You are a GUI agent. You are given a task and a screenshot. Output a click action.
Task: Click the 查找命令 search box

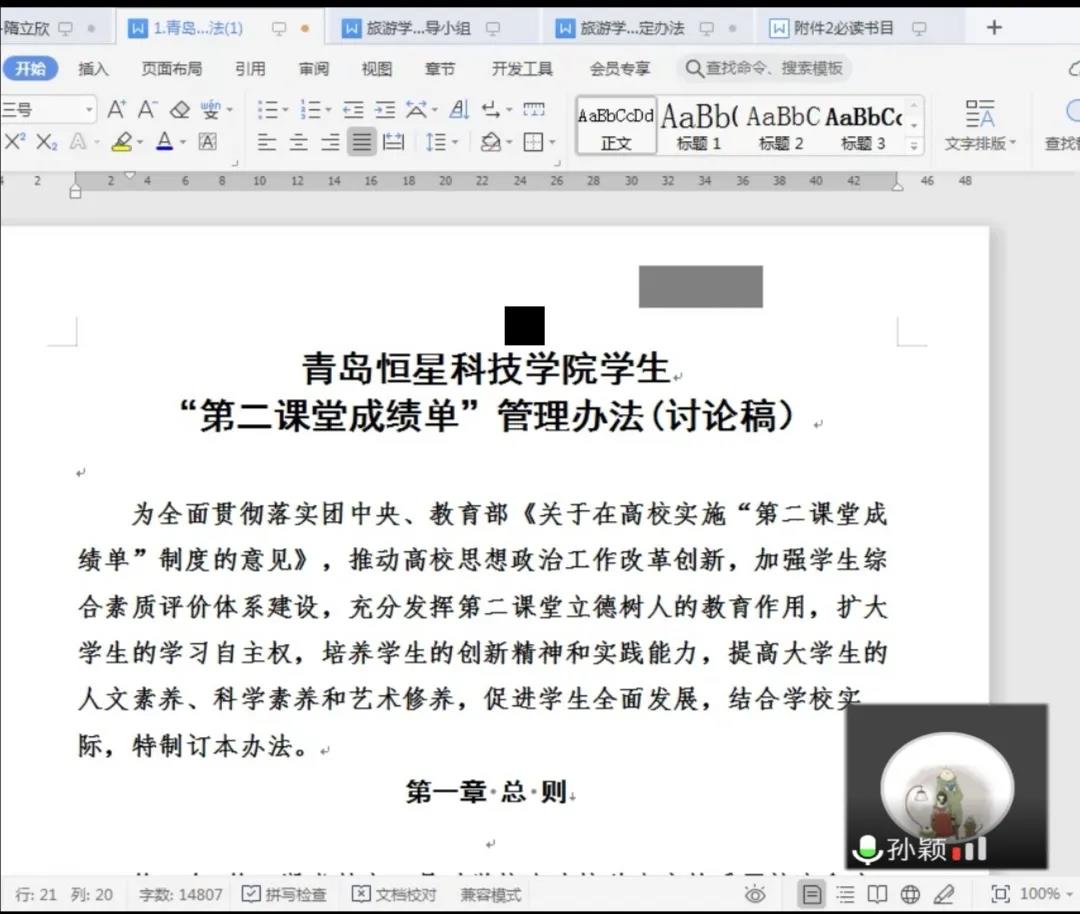click(x=765, y=68)
